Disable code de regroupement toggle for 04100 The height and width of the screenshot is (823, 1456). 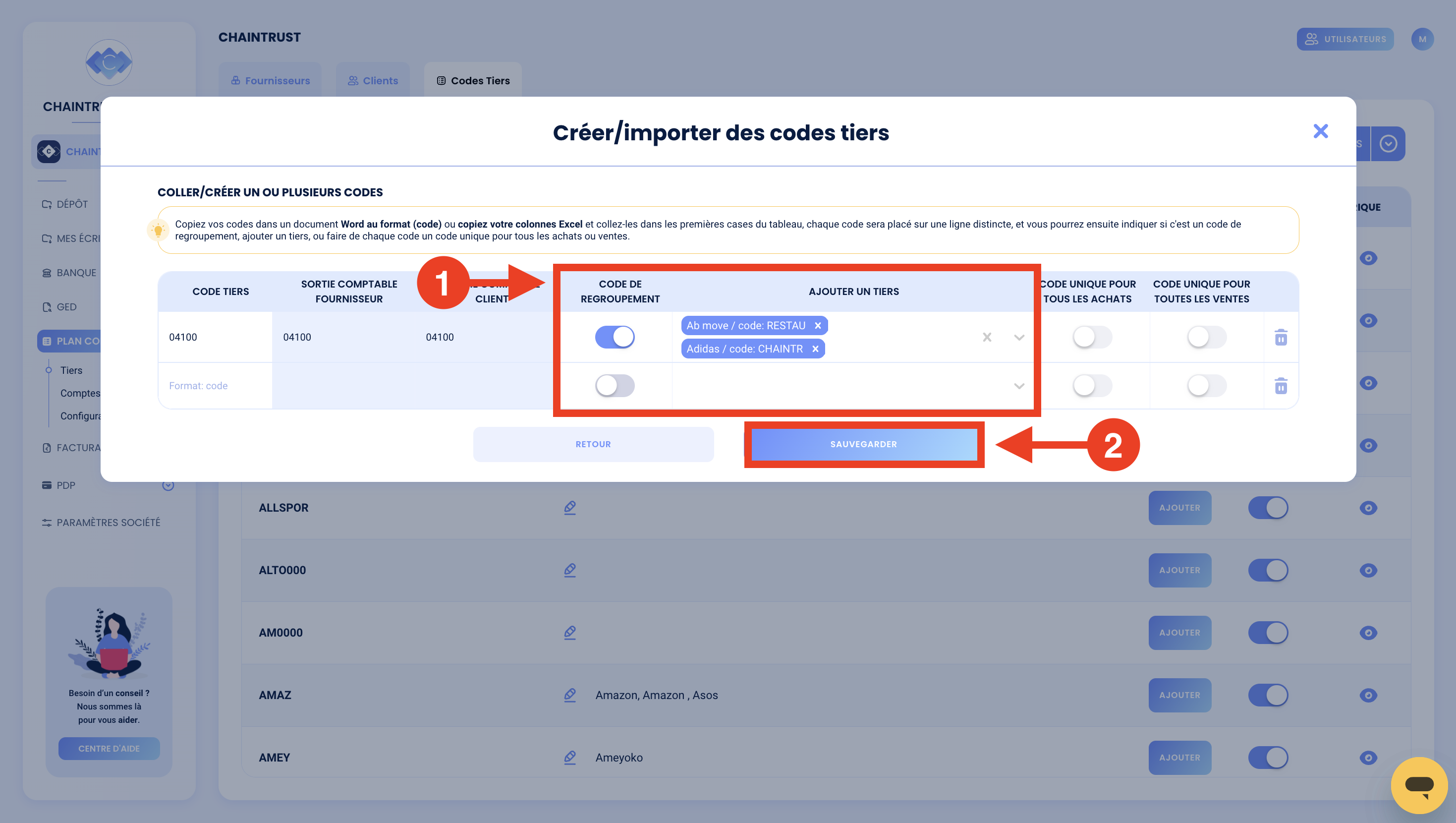615,337
